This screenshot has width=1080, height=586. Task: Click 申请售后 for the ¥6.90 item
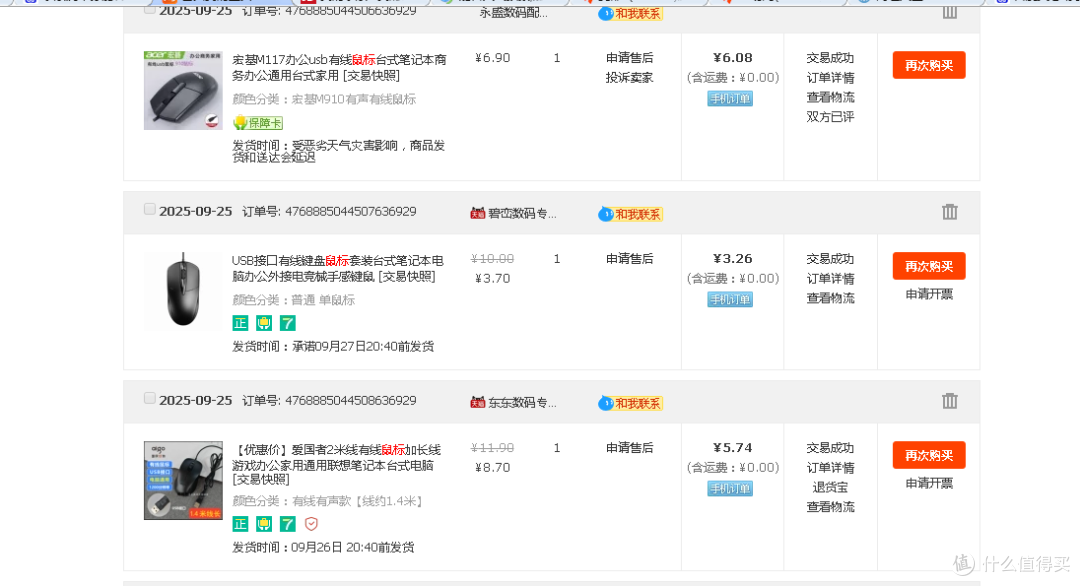point(630,58)
